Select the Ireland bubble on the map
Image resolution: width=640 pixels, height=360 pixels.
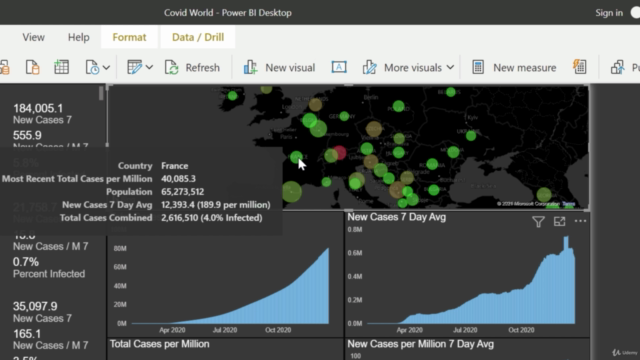[233, 96]
